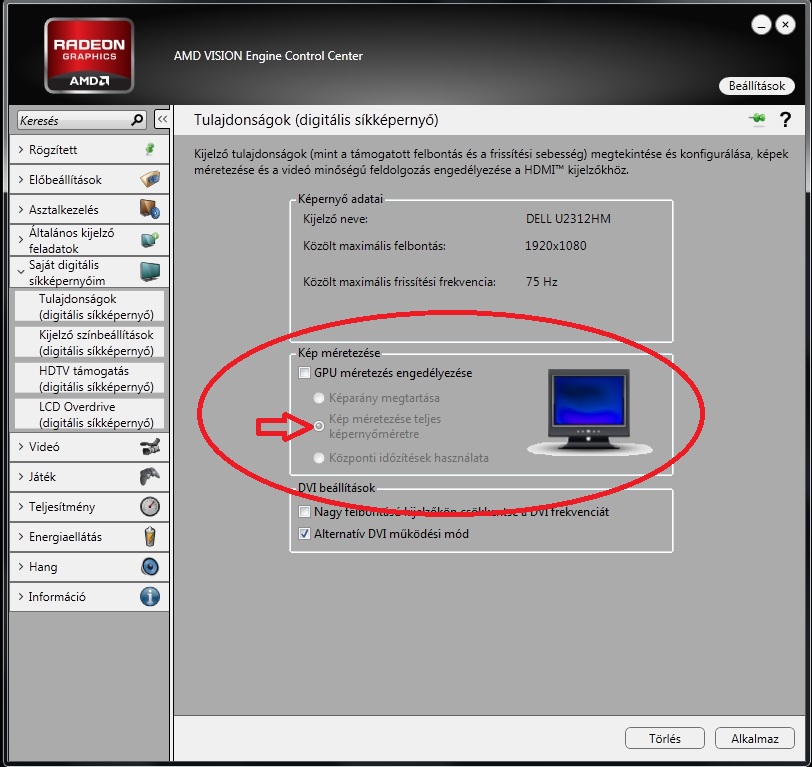
Task: Open LCD Overdrive page
Action: pos(90,414)
